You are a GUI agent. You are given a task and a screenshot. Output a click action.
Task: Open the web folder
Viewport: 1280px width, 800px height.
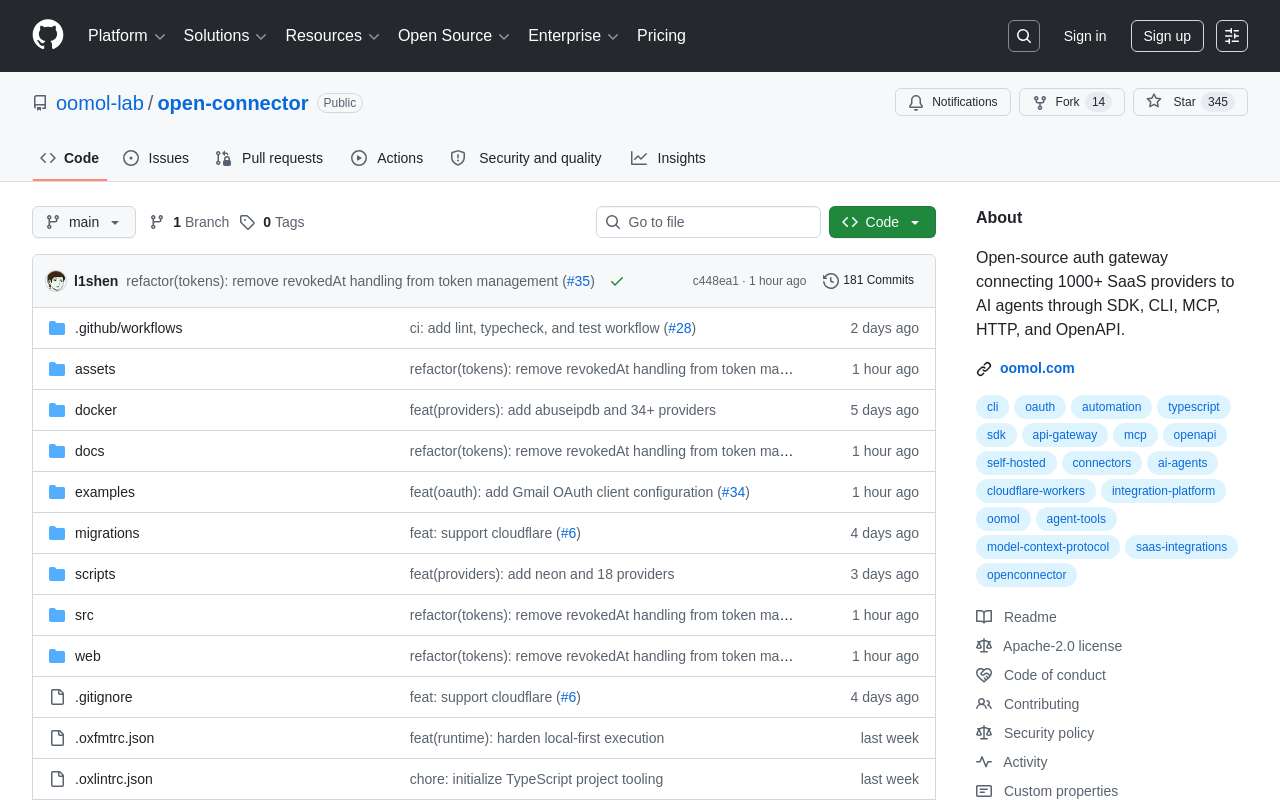pos(88,656)
